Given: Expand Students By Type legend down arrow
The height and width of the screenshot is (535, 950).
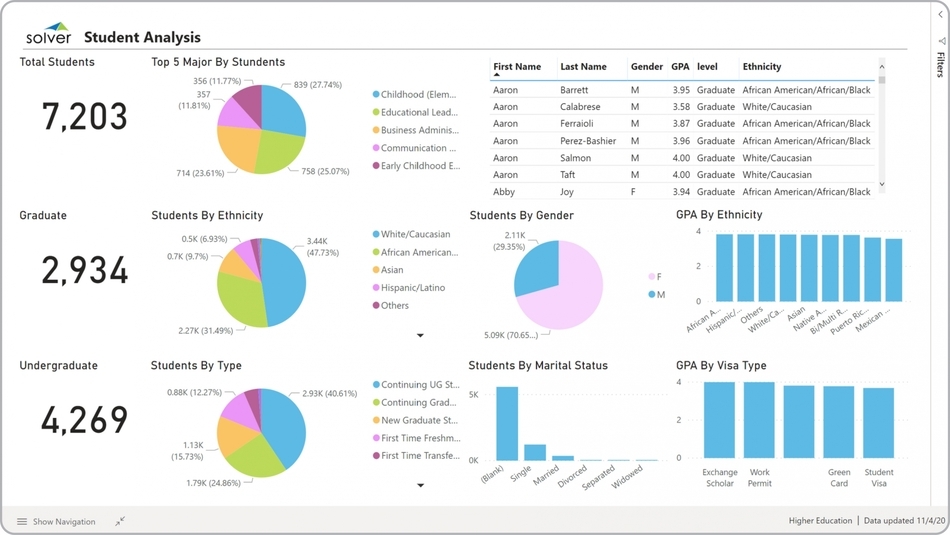Looking at the screenshot, I should click(420, 485).
